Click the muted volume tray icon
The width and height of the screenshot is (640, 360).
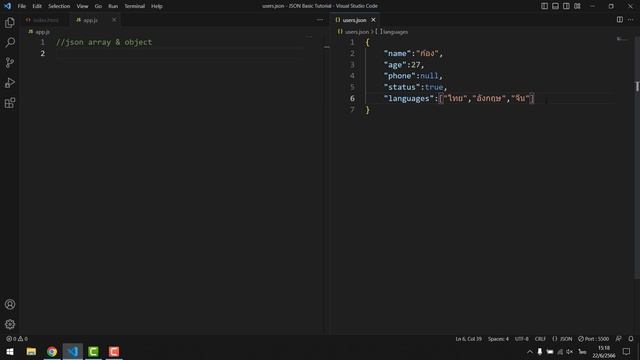pos(570,351)
